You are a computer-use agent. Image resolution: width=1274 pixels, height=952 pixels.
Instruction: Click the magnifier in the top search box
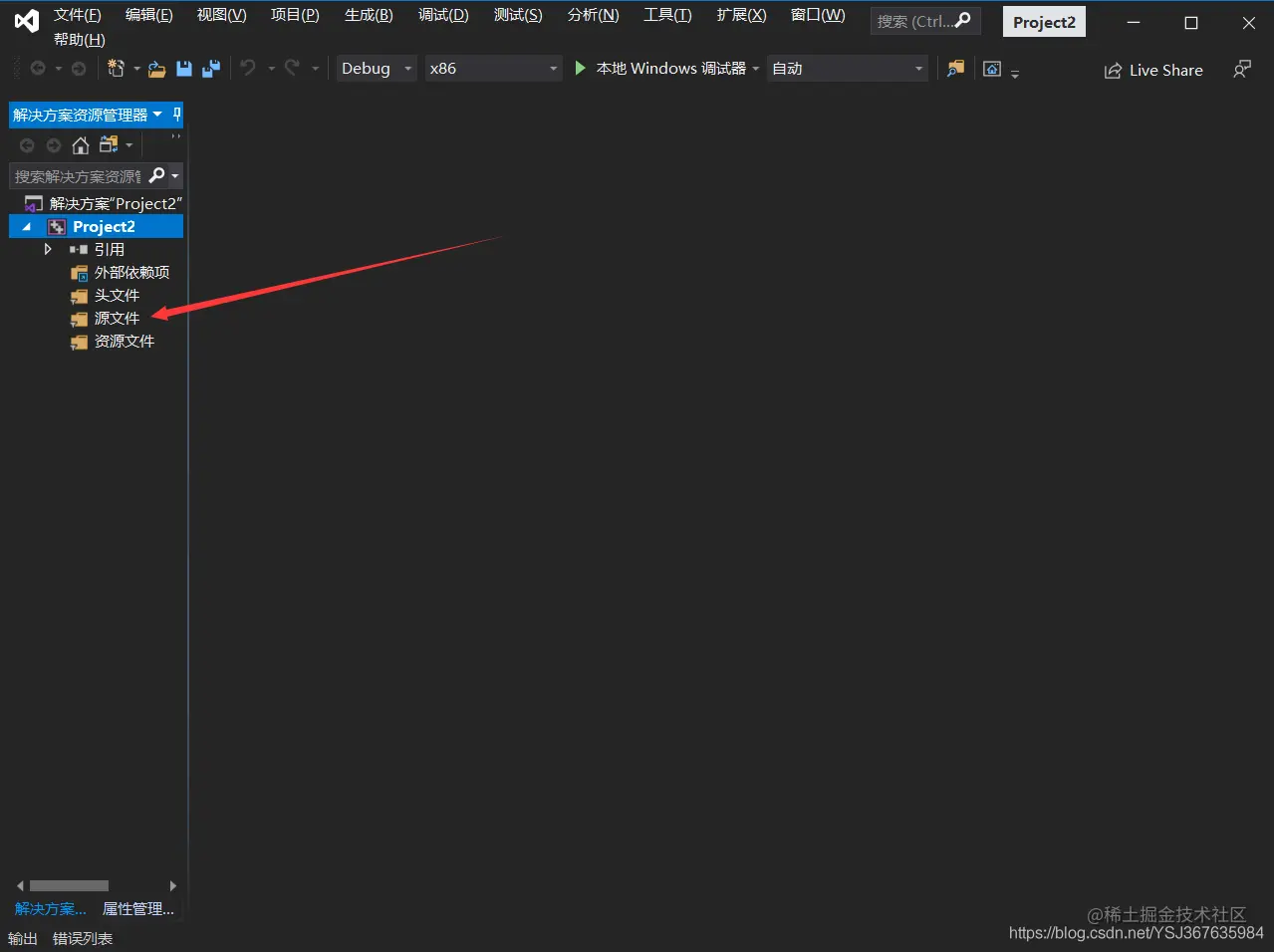click(962, 21)
